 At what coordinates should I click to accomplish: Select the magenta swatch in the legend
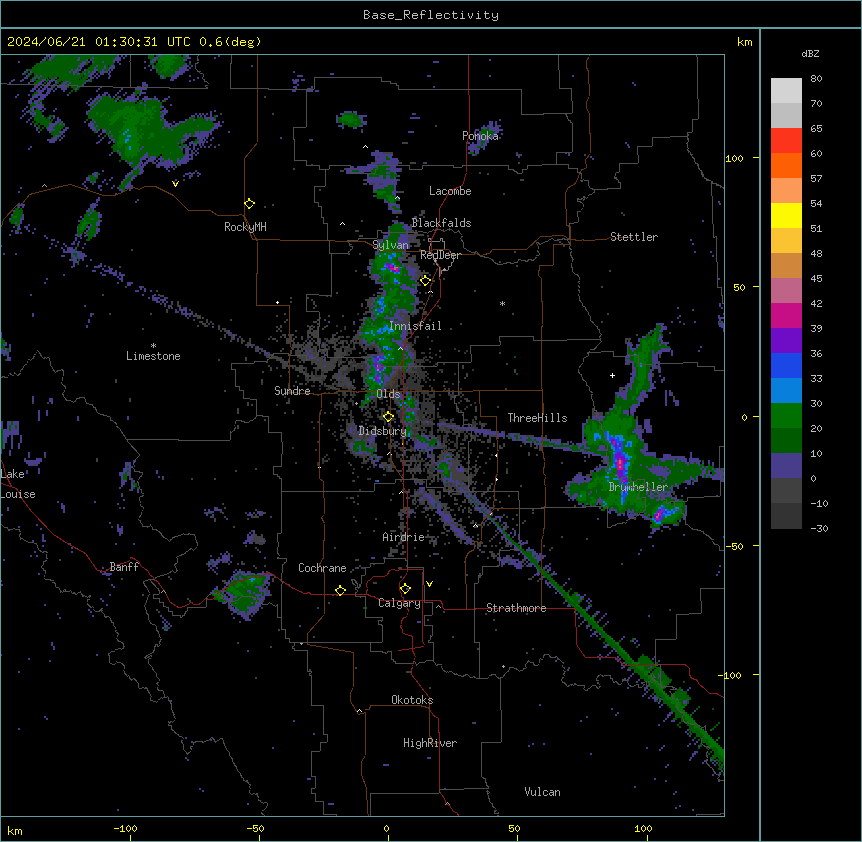786,315
